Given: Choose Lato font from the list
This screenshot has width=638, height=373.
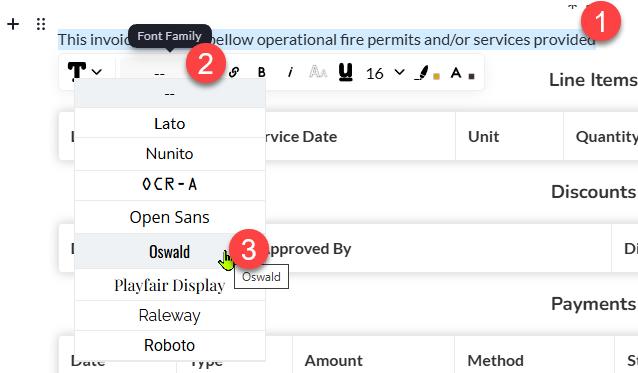Looking at the screenshot, I should click(x=170, y=124).
